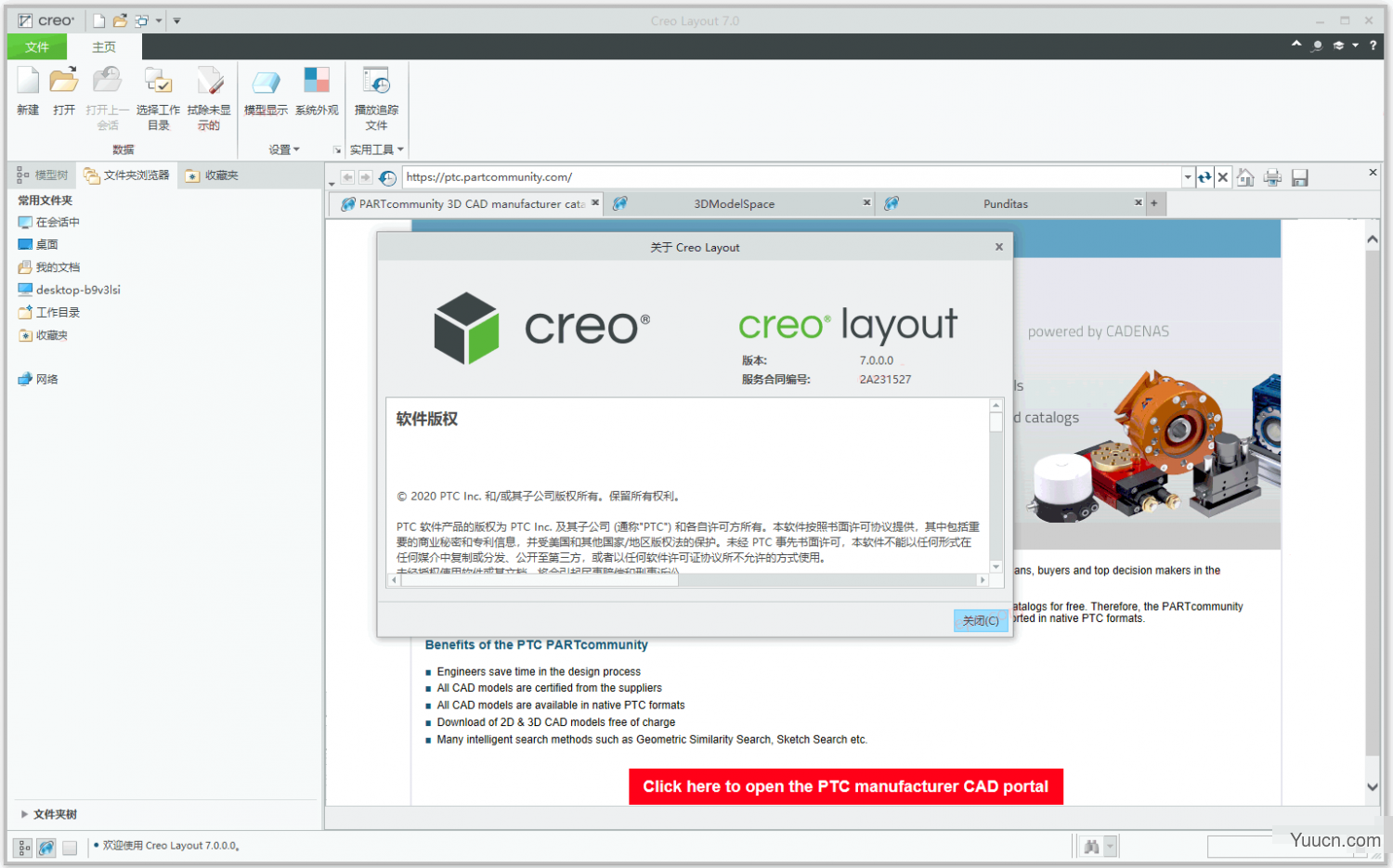The height and width of the screenshot is (868, 1393).
Task: Click browser Forward arrow button
Action: (x=365, y=177)
